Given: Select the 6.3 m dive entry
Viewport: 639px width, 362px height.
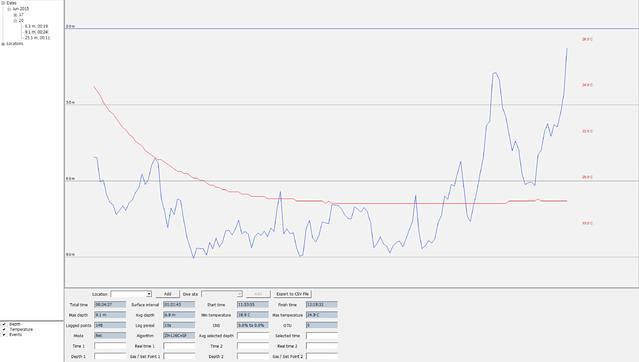Looking at the screenshot, I should (x=36, y=26).
